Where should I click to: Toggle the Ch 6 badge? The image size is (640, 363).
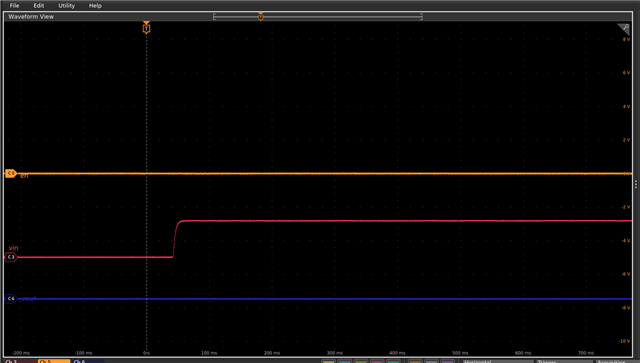88,361
